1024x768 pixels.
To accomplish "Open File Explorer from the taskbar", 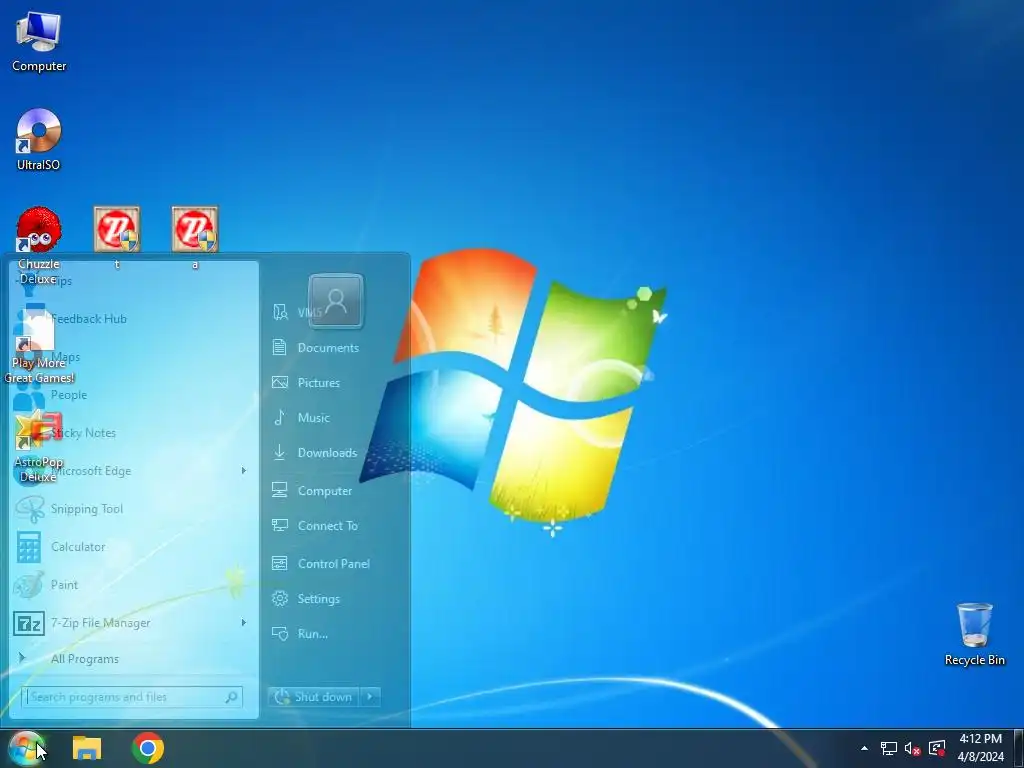I will coord(87,748).
